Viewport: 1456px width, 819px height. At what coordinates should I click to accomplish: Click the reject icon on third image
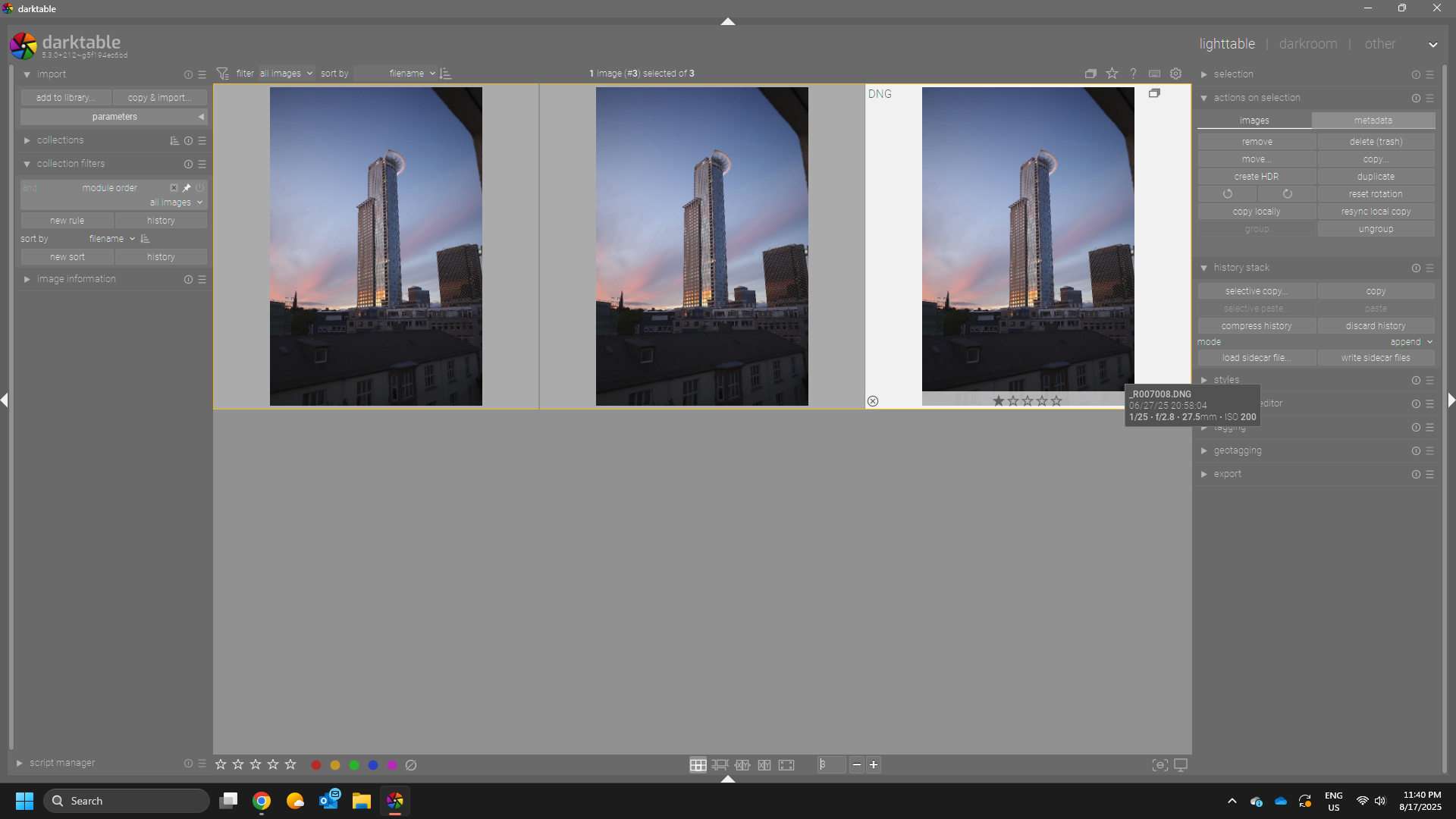[x=873, y=401]
